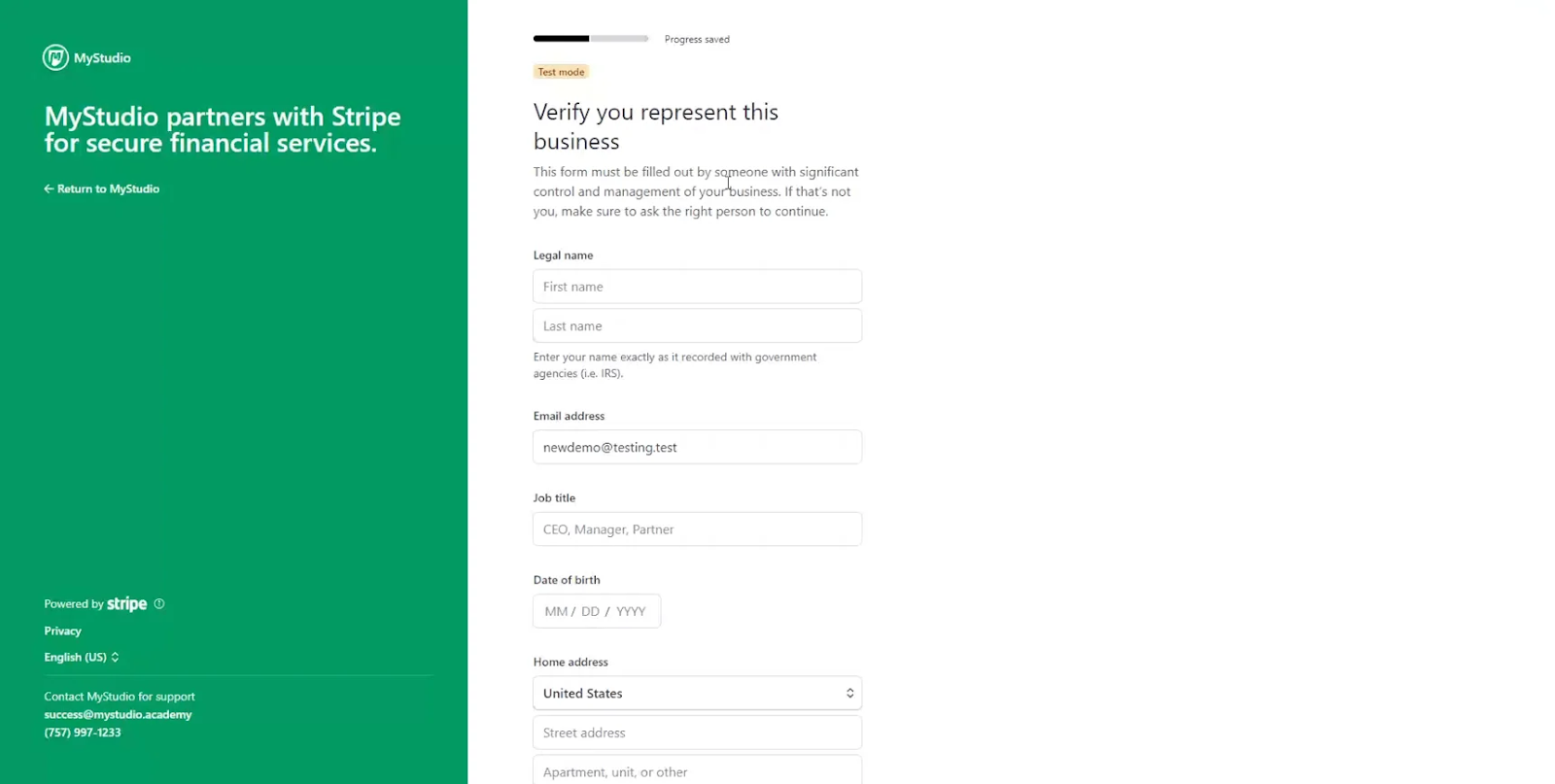Focus the First name field

(x=697, y=287)
